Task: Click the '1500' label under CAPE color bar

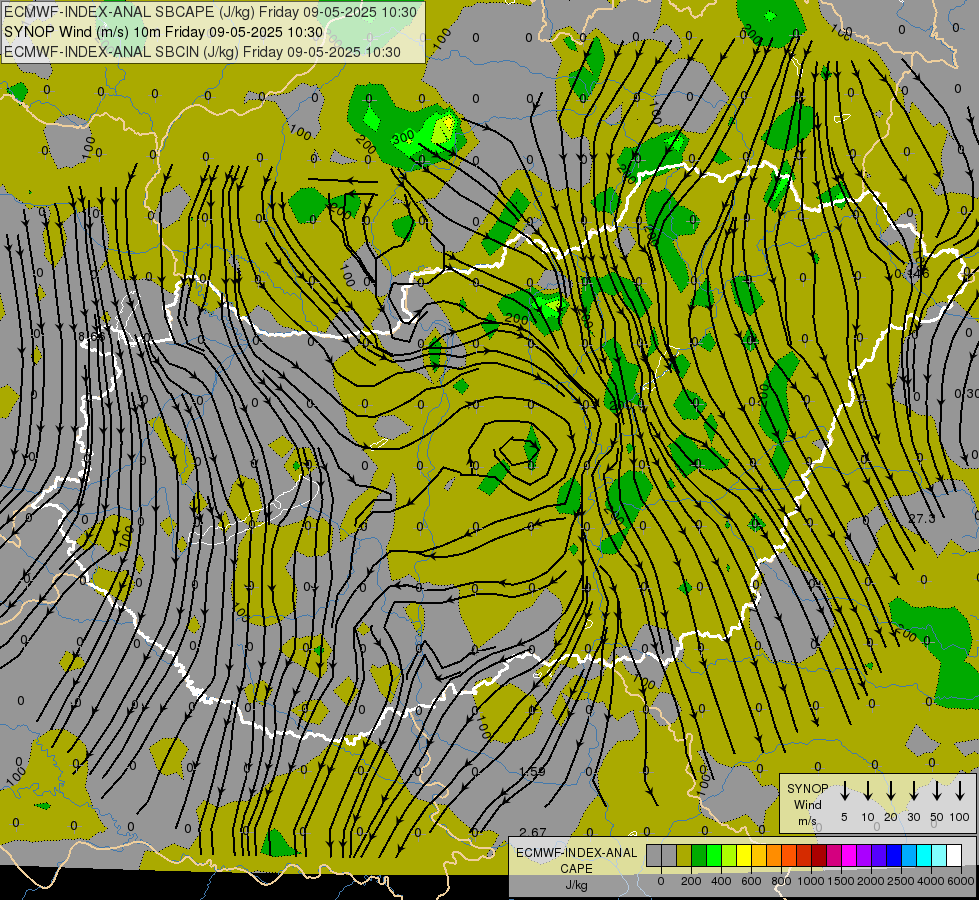Action: pos(841,881)
